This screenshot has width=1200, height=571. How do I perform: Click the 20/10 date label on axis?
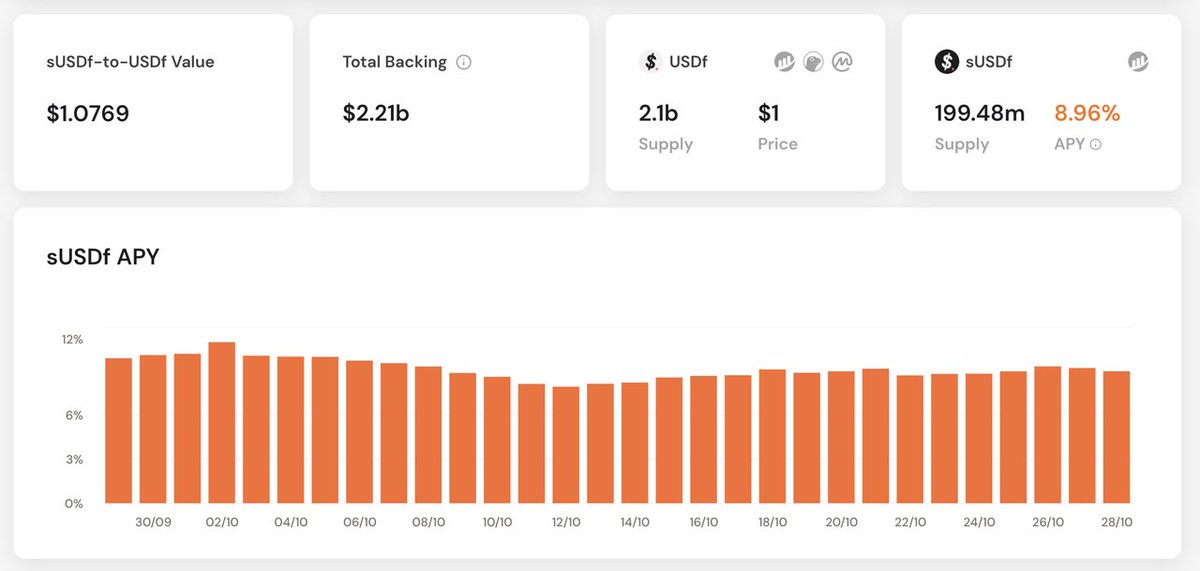841,522
